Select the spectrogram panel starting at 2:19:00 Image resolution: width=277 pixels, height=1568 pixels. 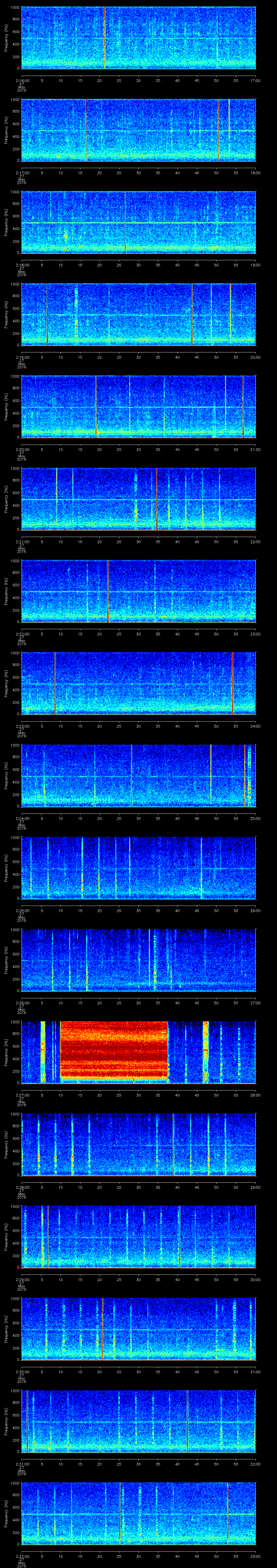pyautogui.click(x=138, y=314)
